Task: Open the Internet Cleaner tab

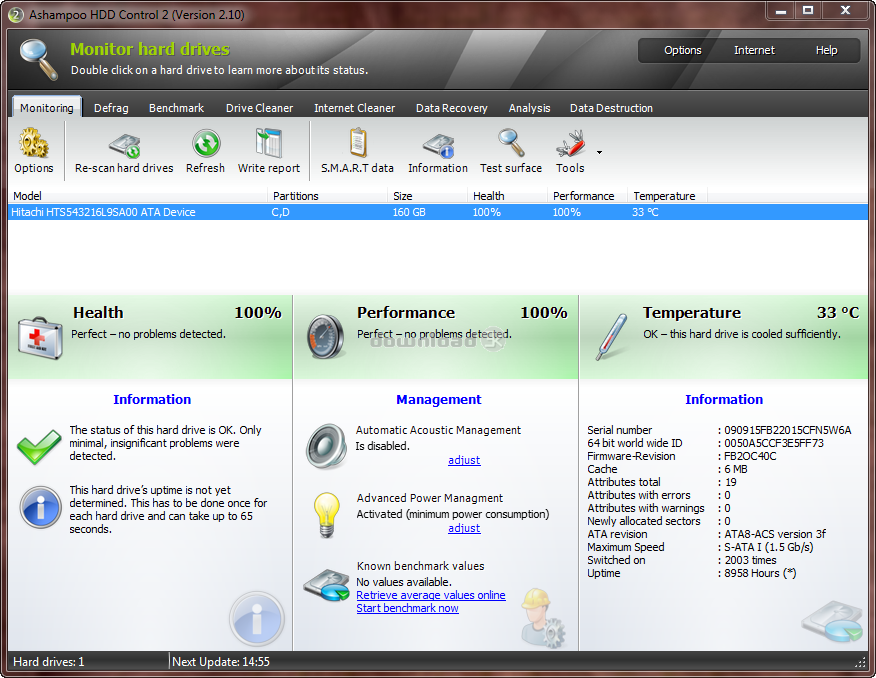Action: 354,108
